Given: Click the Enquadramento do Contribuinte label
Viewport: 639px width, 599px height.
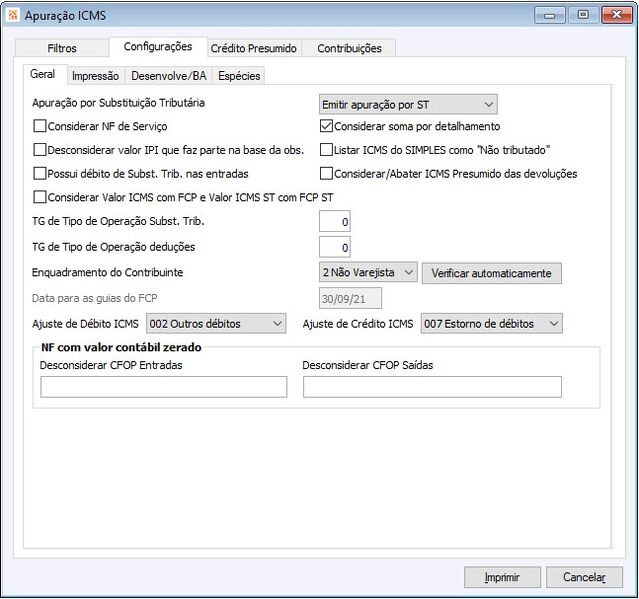Looking at the screenshot, I should (108, 272).
